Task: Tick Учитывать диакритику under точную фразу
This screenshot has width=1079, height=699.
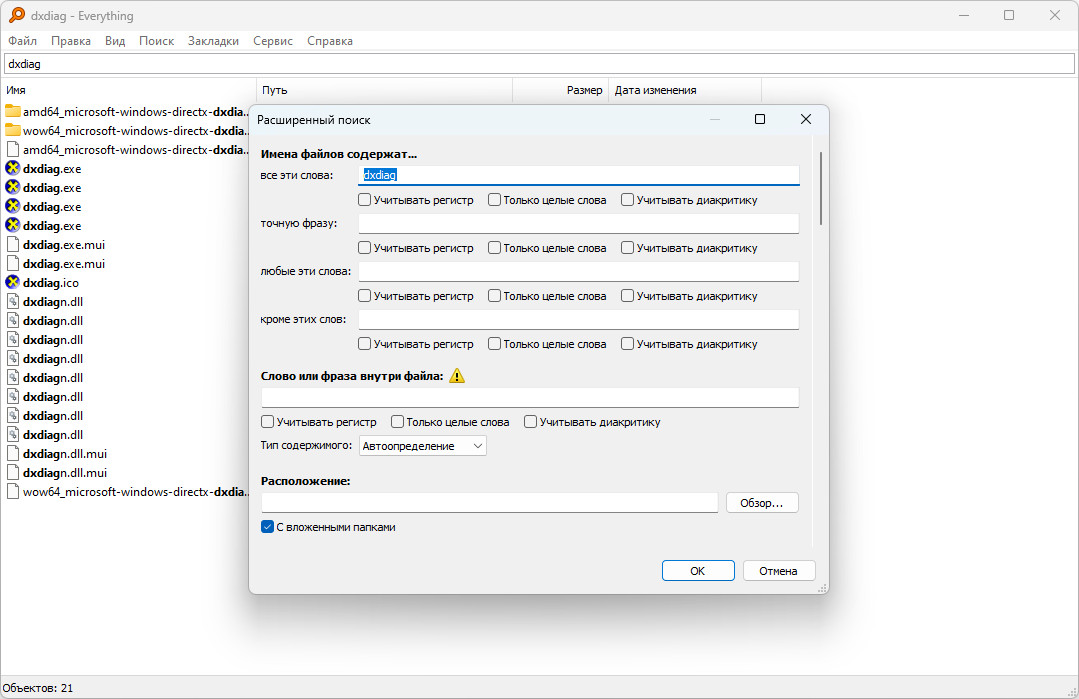Action: point(627,248)
